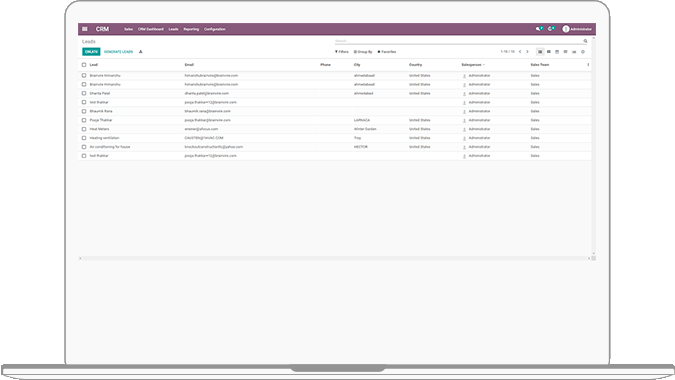
Task: Click the Generate Leads button
Action: (x=118, y=52)
